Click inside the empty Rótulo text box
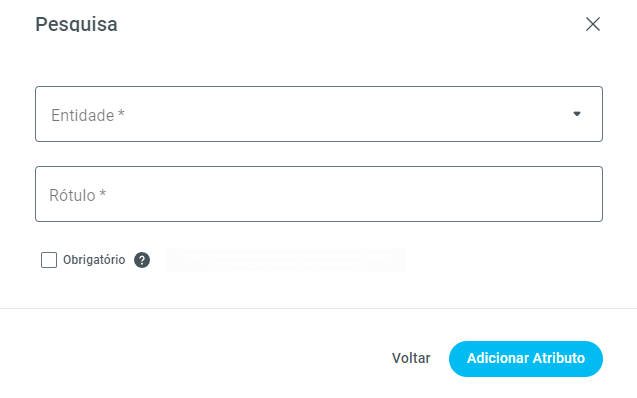Viewport: 637px width, 398px height. click(319, 194)
